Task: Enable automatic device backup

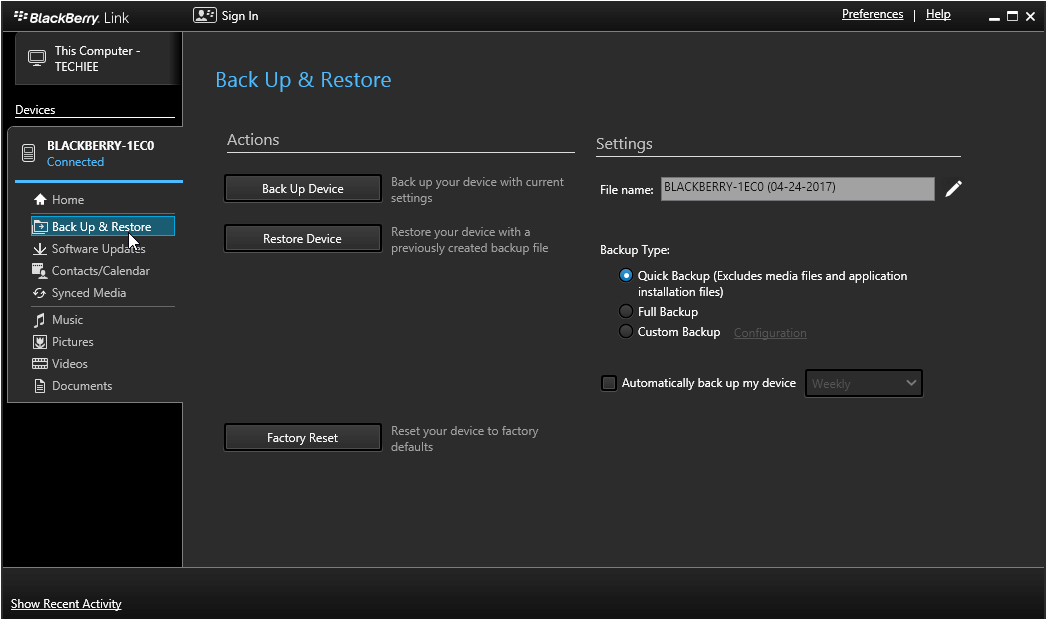Action: (x=609, y=383)
